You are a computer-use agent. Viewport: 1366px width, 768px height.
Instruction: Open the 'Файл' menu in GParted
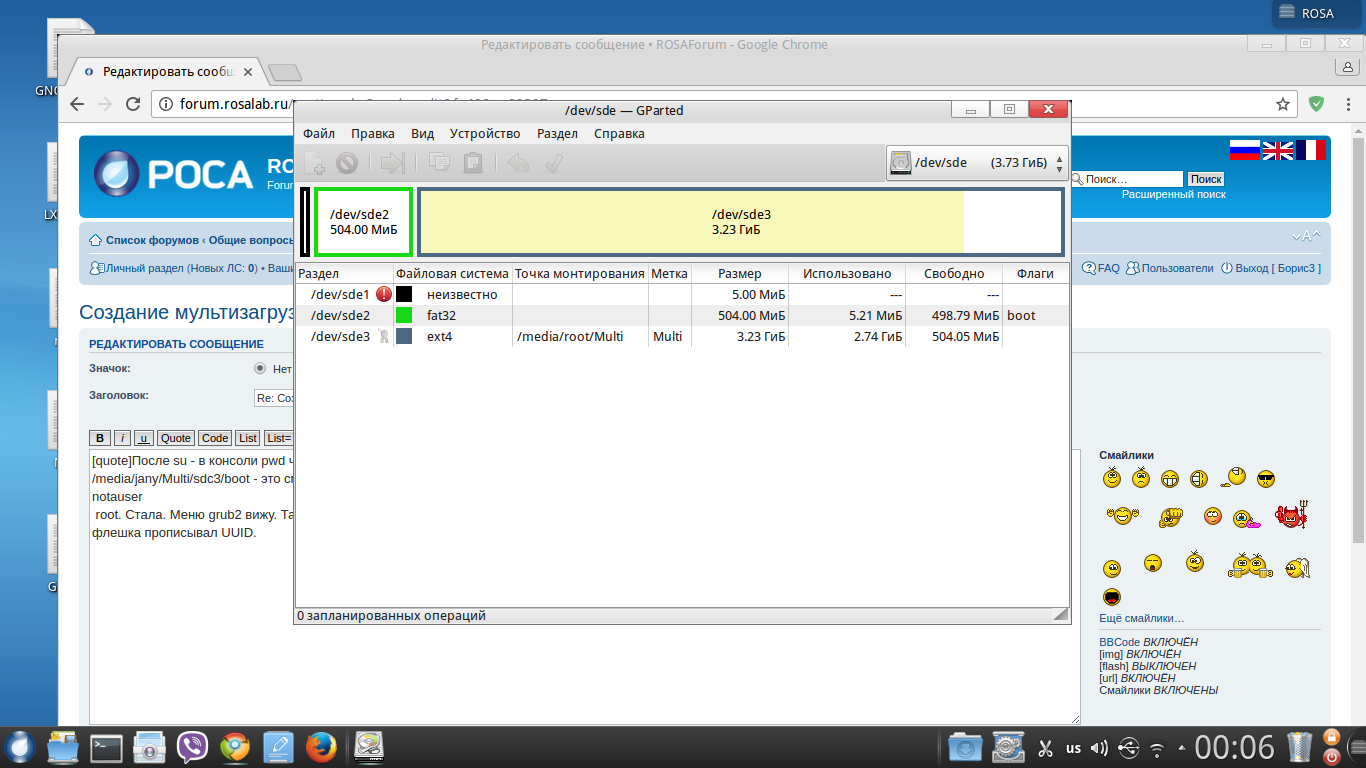319,133
